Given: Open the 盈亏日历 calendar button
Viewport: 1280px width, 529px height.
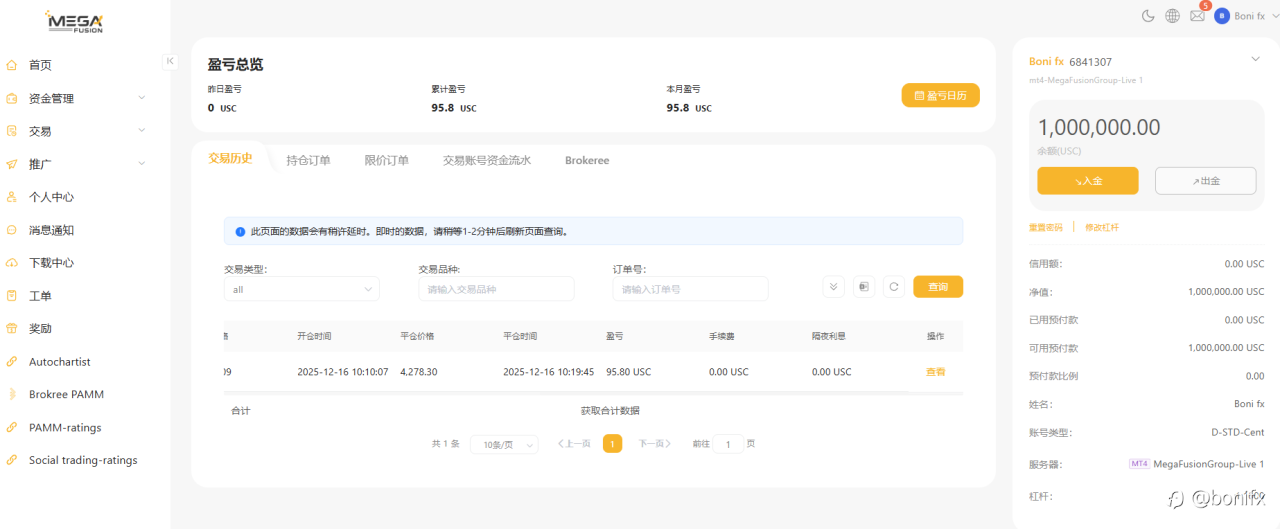Looking at the screenshot, I should (x=940, y=95).
